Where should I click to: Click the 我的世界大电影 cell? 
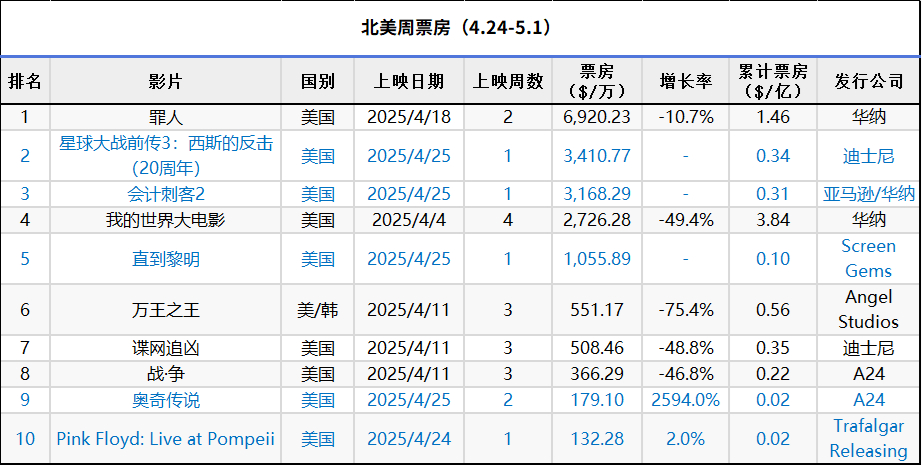166,220
